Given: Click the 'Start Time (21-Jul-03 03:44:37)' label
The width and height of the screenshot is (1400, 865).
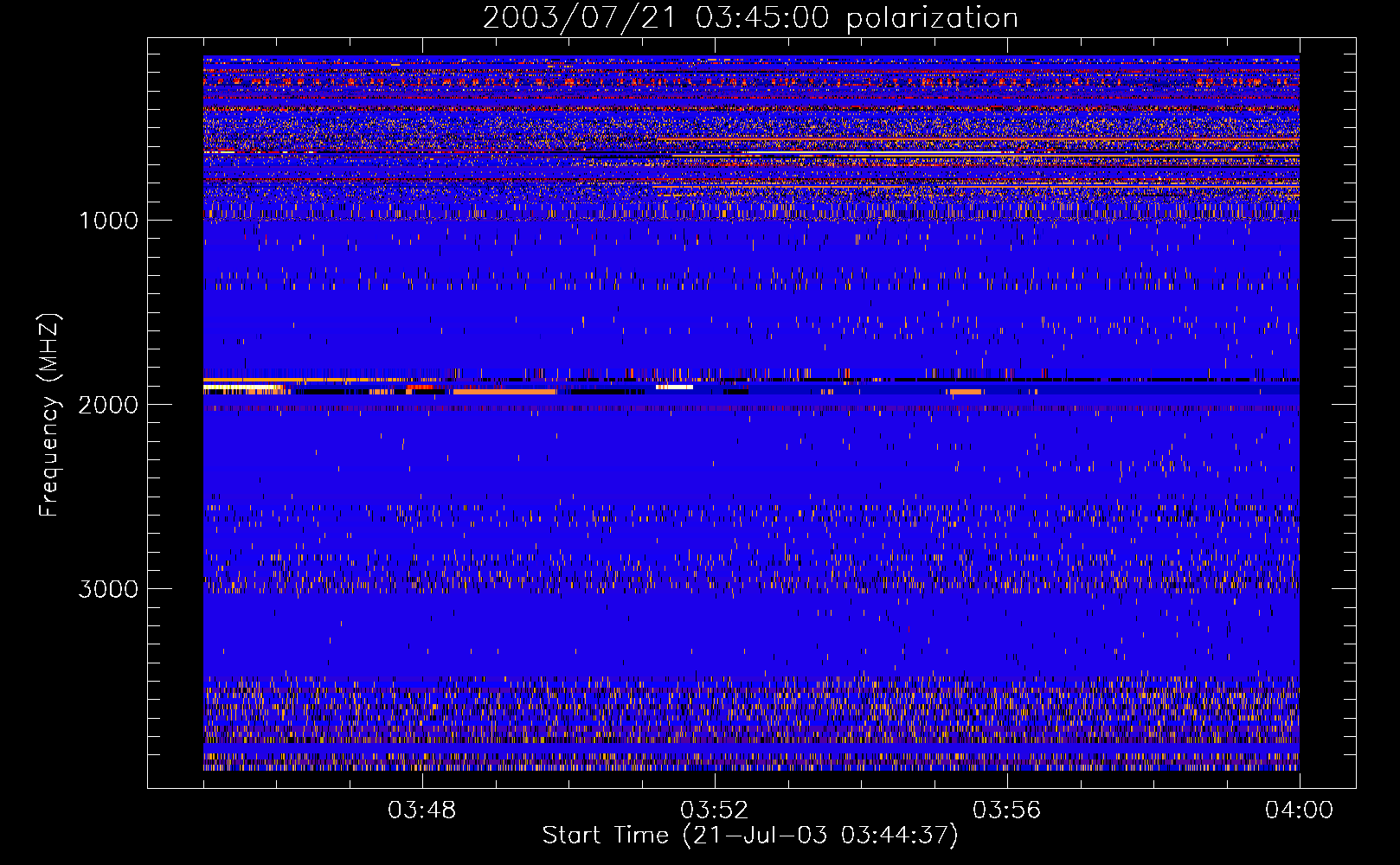Looking at the screenshot, I should [750, 836].
